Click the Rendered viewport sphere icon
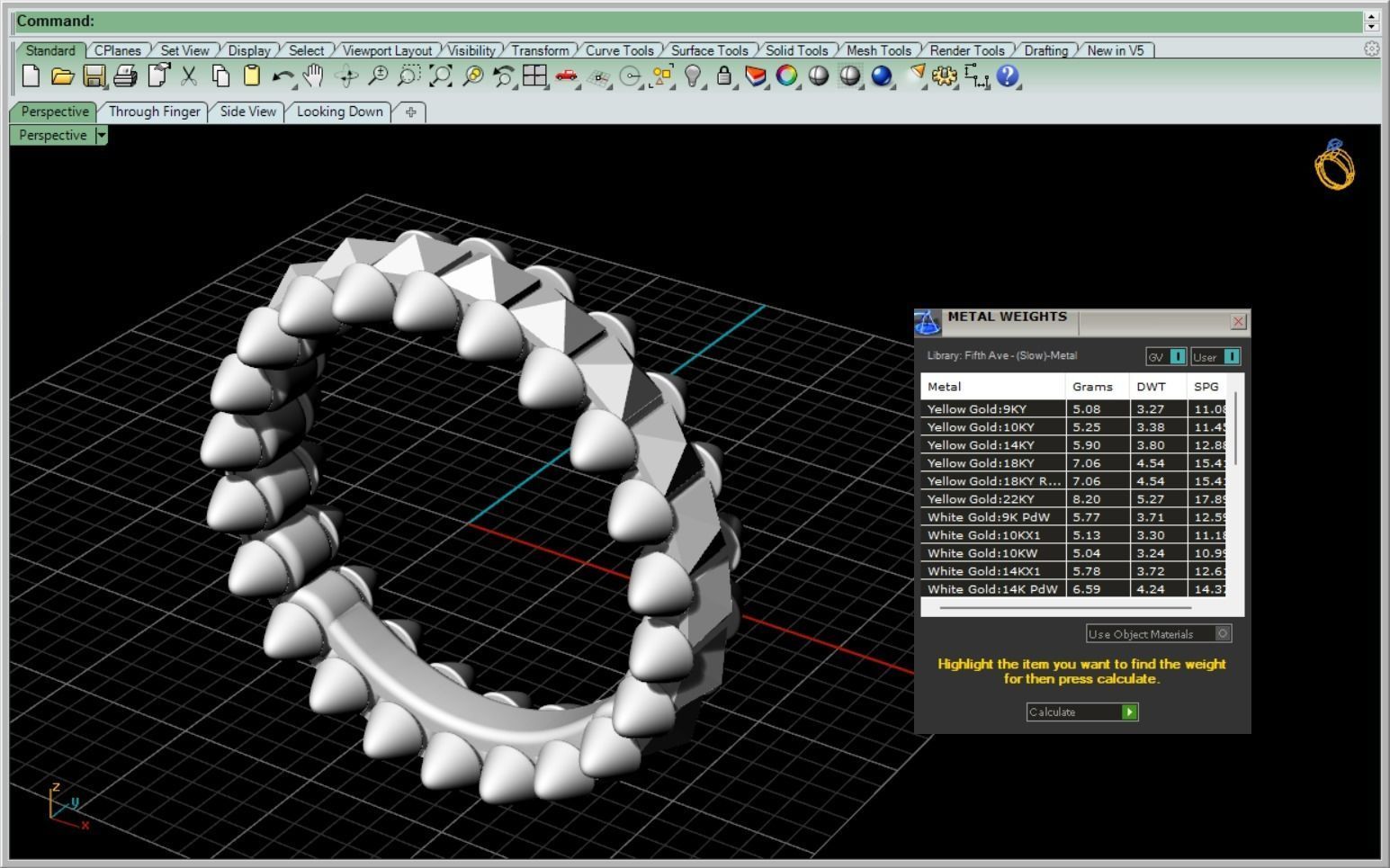 [x=850, y=76]
